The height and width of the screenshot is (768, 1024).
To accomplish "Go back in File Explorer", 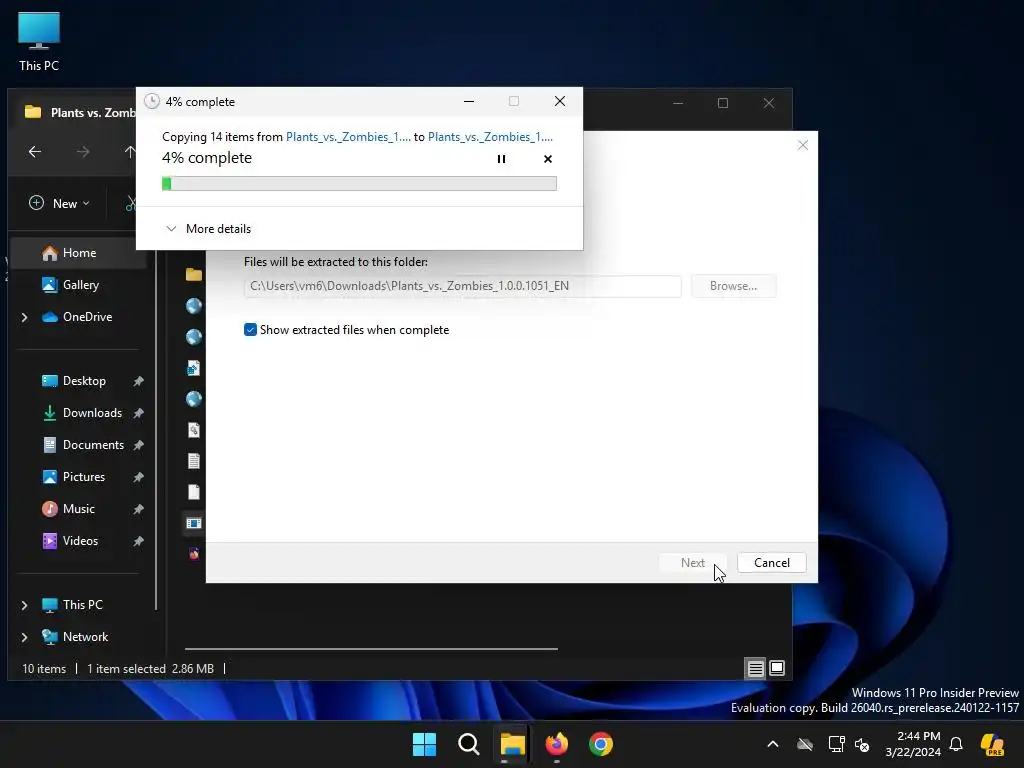I will 35,152.
